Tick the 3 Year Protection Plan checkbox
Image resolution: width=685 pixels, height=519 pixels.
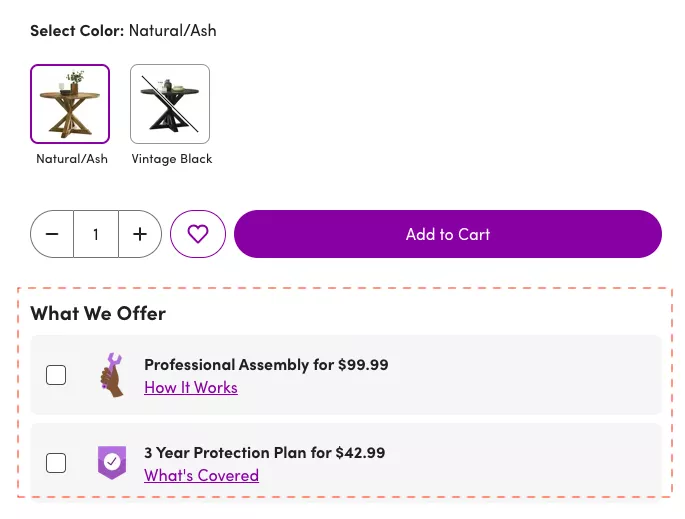(57, 463)
